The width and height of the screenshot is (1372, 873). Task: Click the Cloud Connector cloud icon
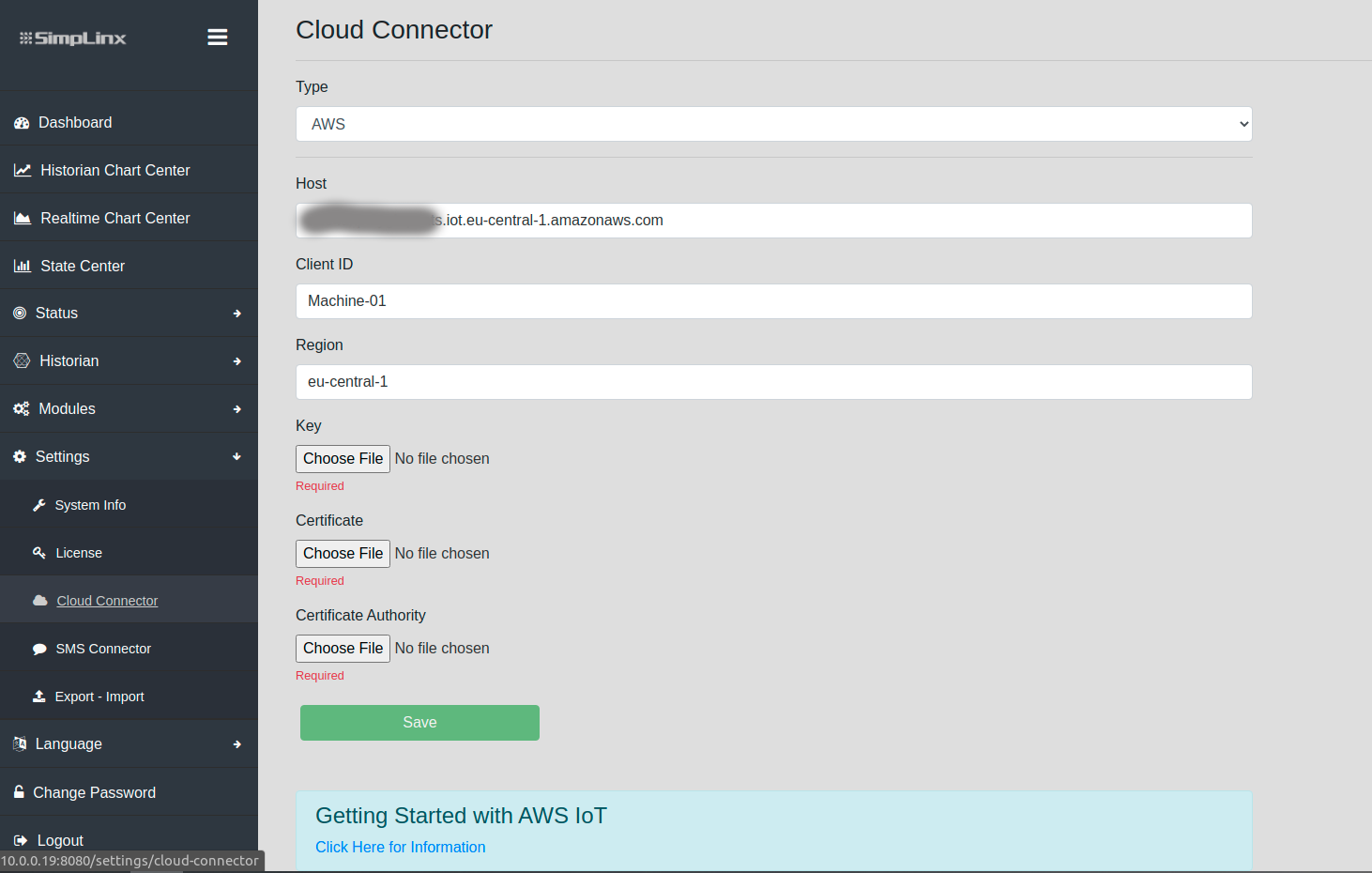[40, 601]
